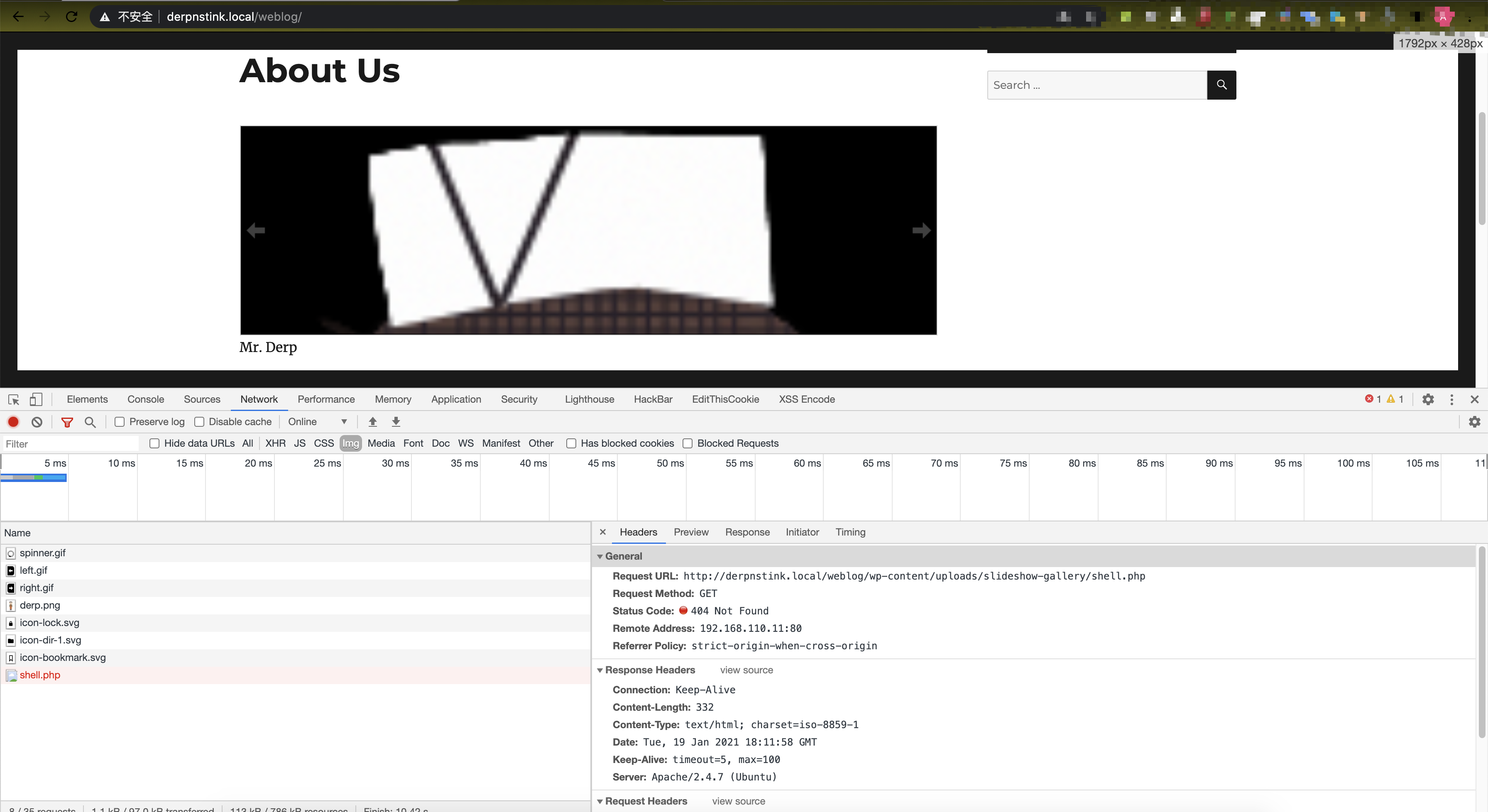Enable Disable cache checkbox
This screenshot has height=812, width=1488.
[x=199, y=422]
